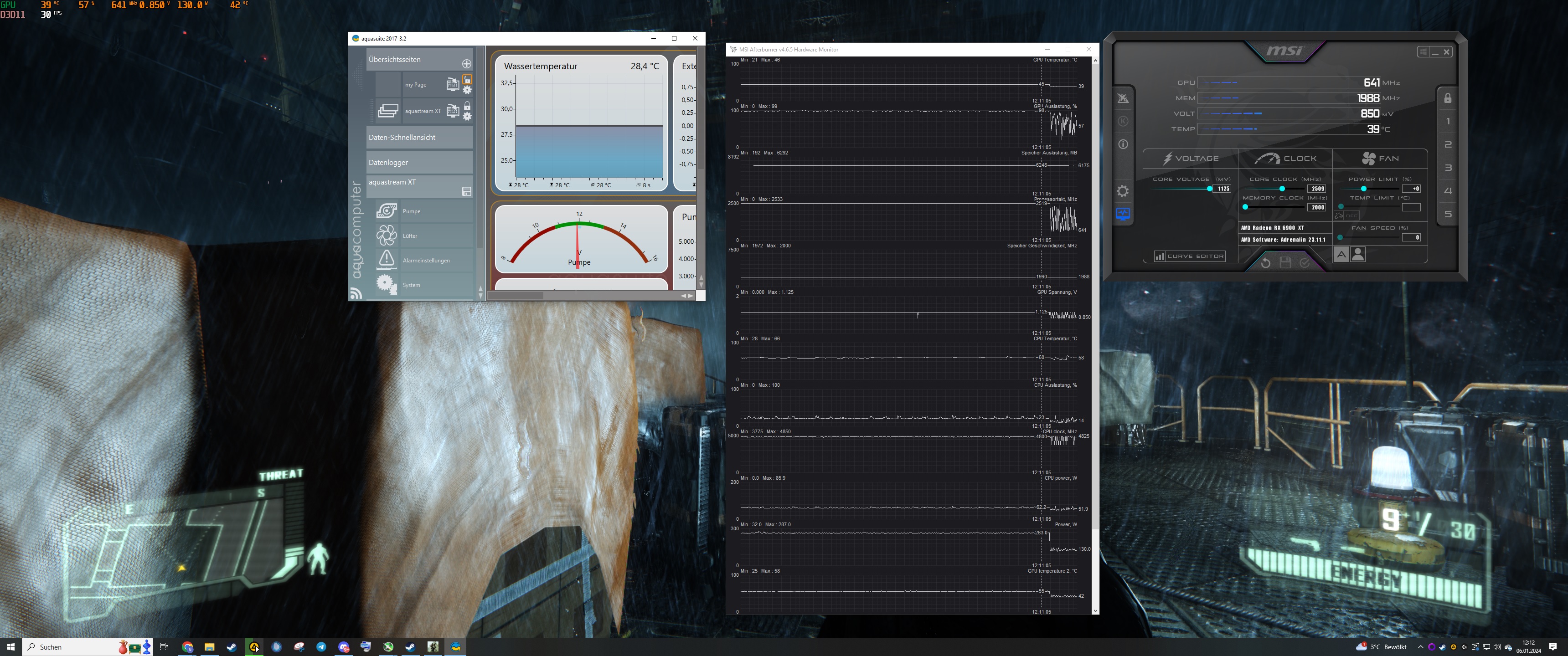The image size is (1568, 656).
Task: Adjust the Core Clock slider handle
Action: click(x=1282, y=189)
